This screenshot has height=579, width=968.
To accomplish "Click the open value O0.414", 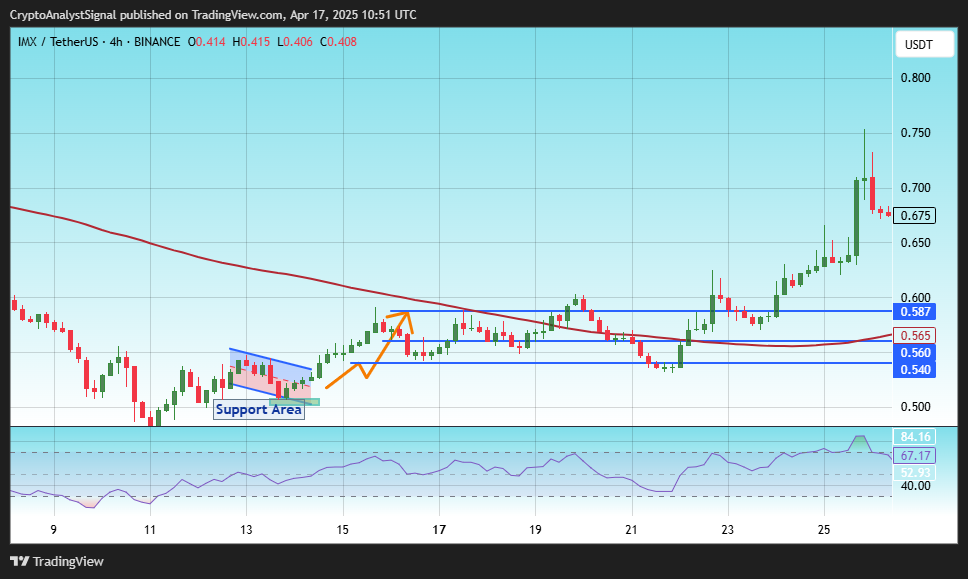I will (207, 42).
